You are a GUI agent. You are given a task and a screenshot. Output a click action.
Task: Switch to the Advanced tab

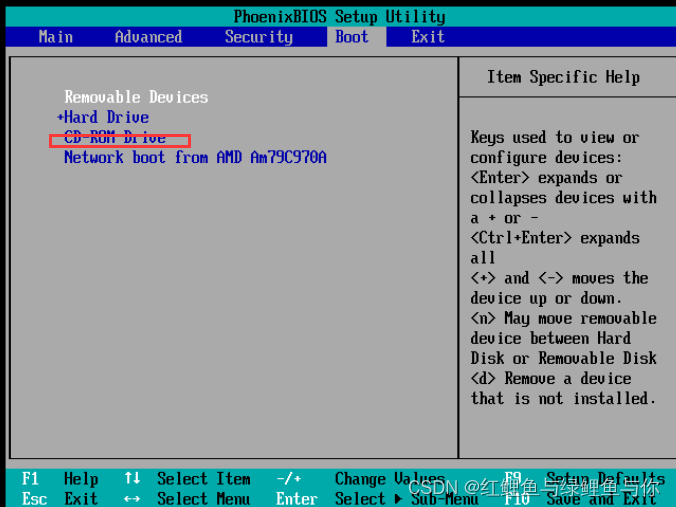coord(148,37)
